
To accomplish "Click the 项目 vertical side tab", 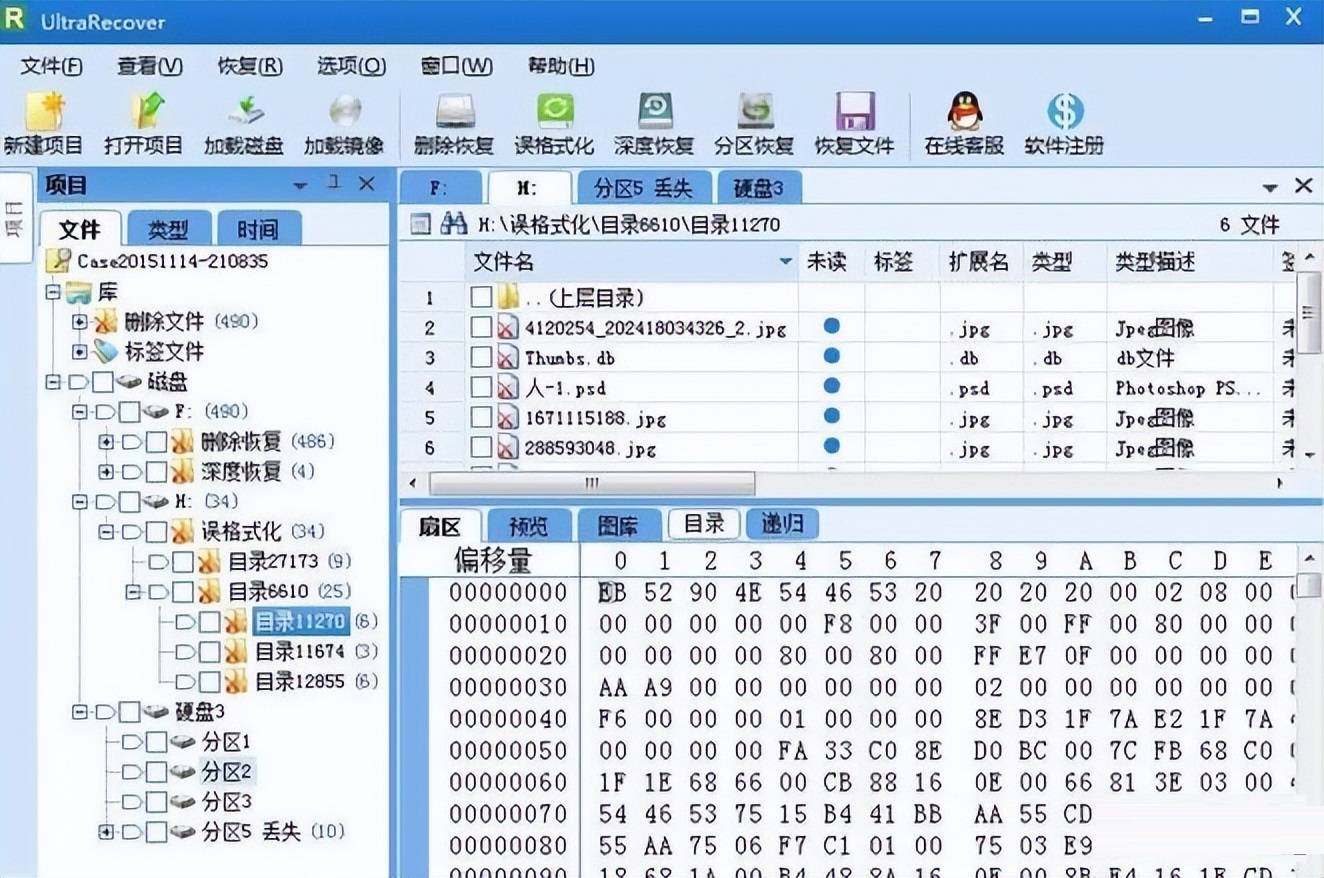I will click(14, 218).
